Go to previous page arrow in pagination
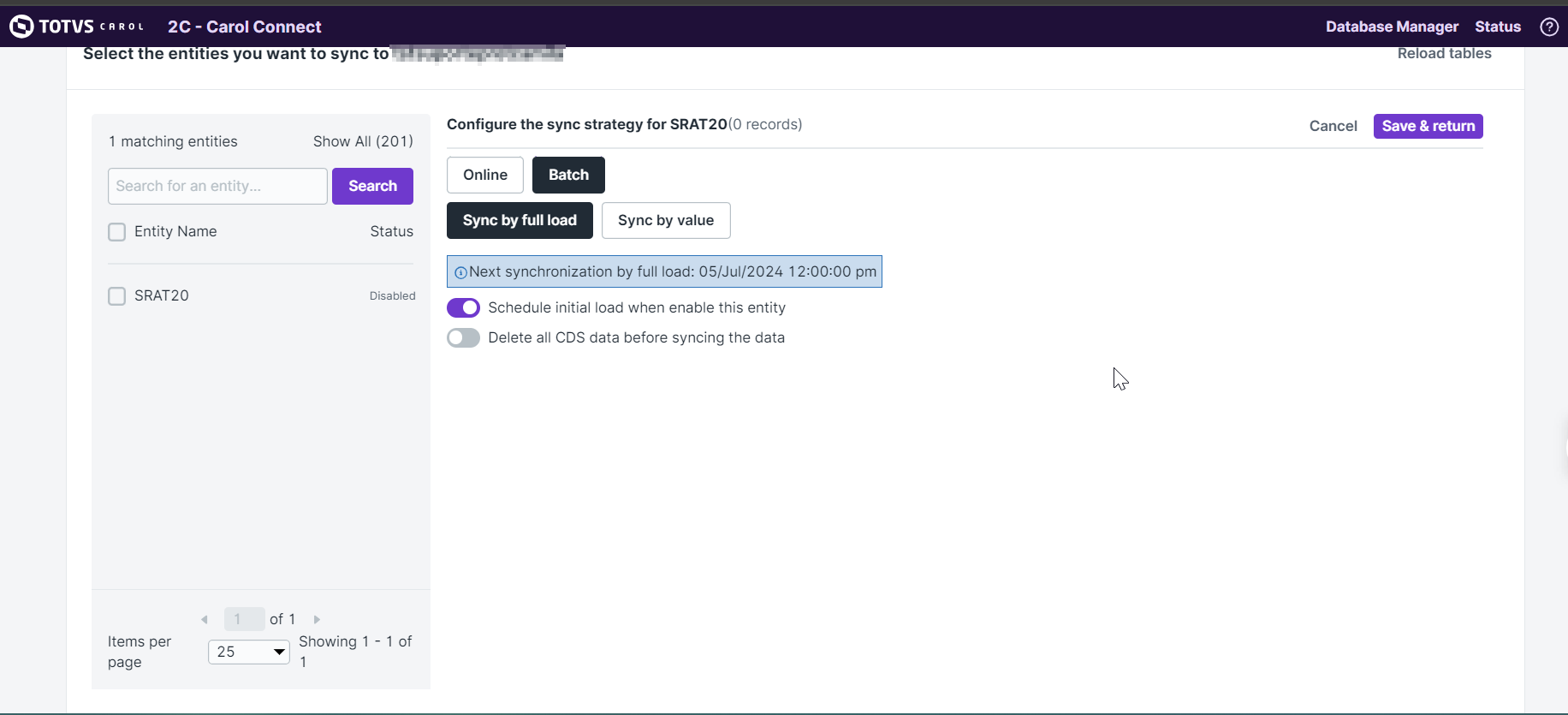 (x=205, y=619)
